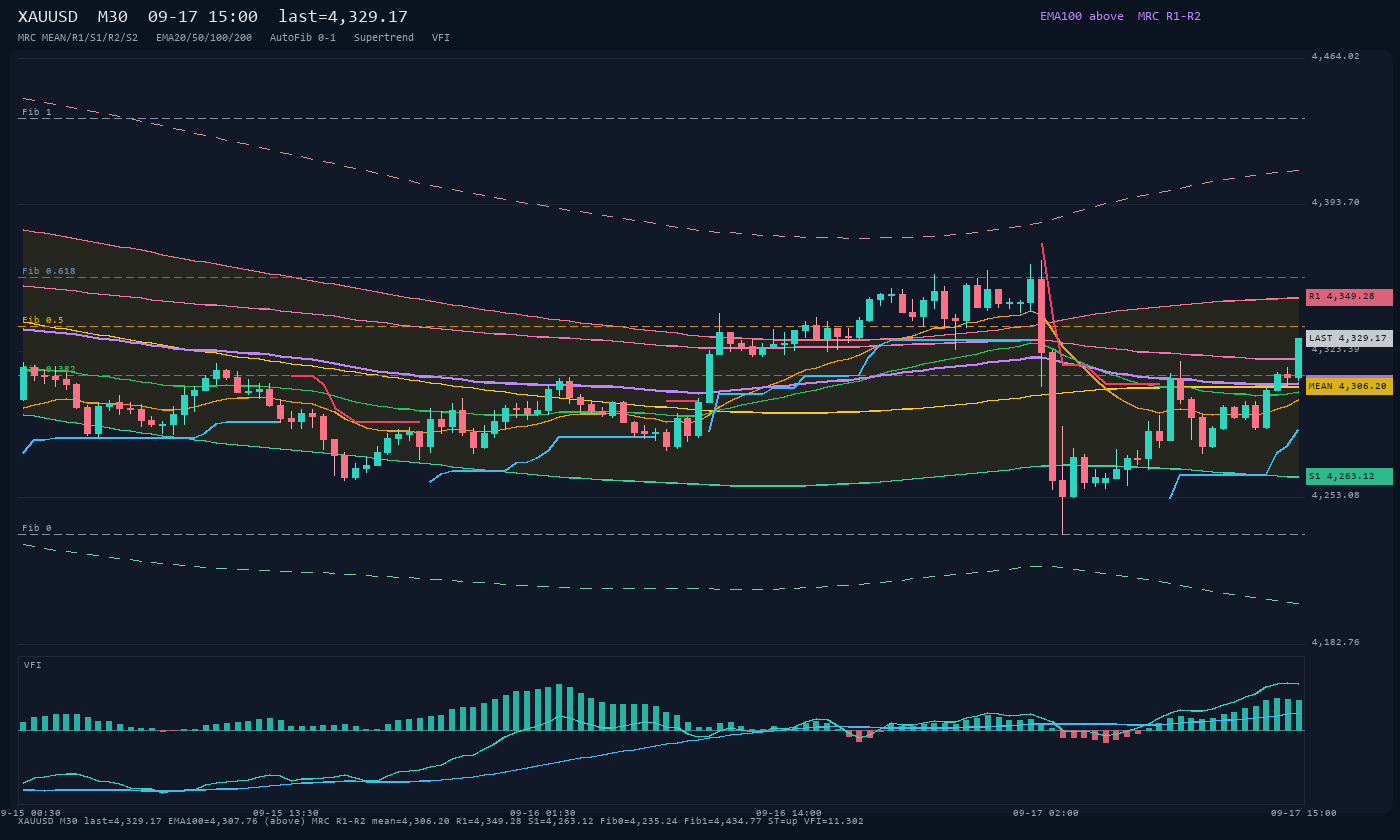This screenshot has height=840, width=1400.
Task: Click the 09-17 02:00 time axis label
Action: 1046,813
